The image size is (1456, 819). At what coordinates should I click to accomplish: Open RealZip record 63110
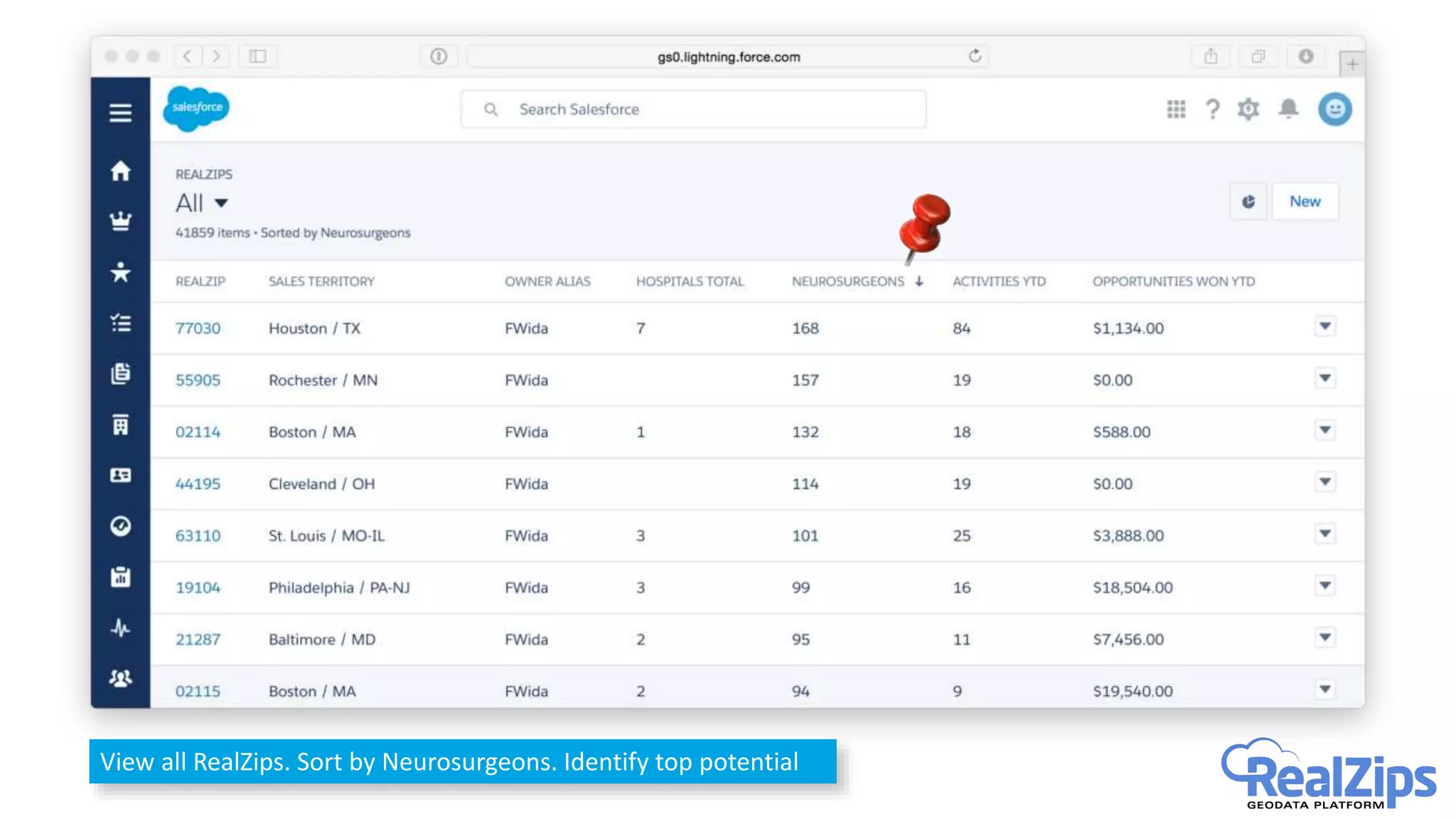(x=198, y=536)
